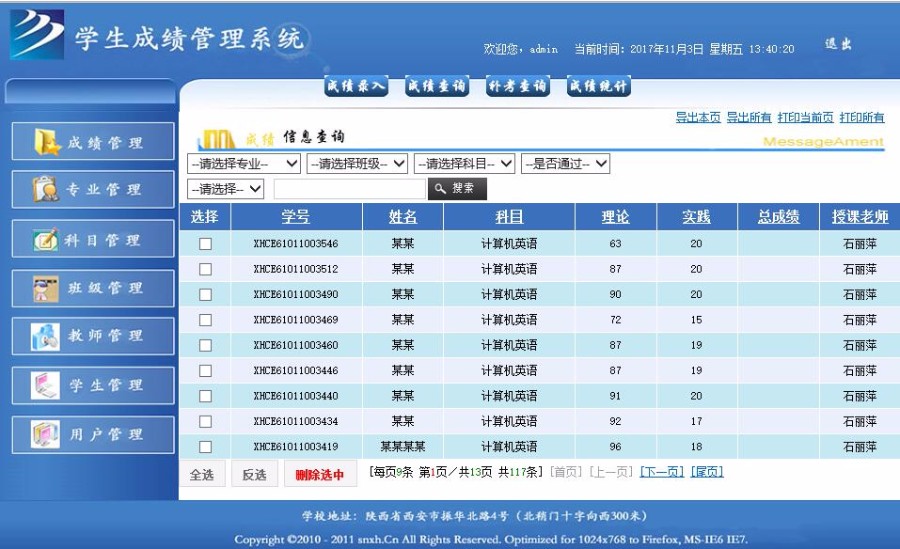This screenshot has width=900, height=549.
Task: Click the 搜索 button
Action: tap(457, 188)
